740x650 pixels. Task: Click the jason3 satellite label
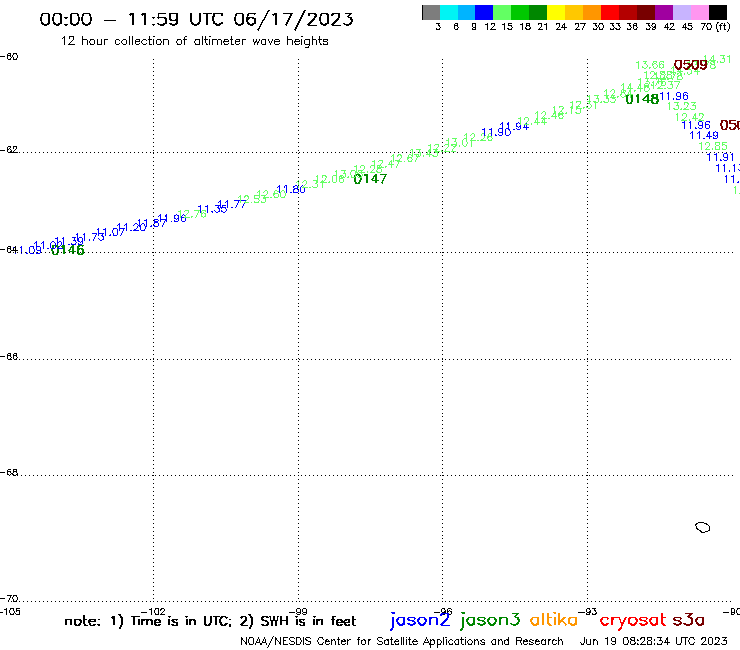[x=490, y=620]
